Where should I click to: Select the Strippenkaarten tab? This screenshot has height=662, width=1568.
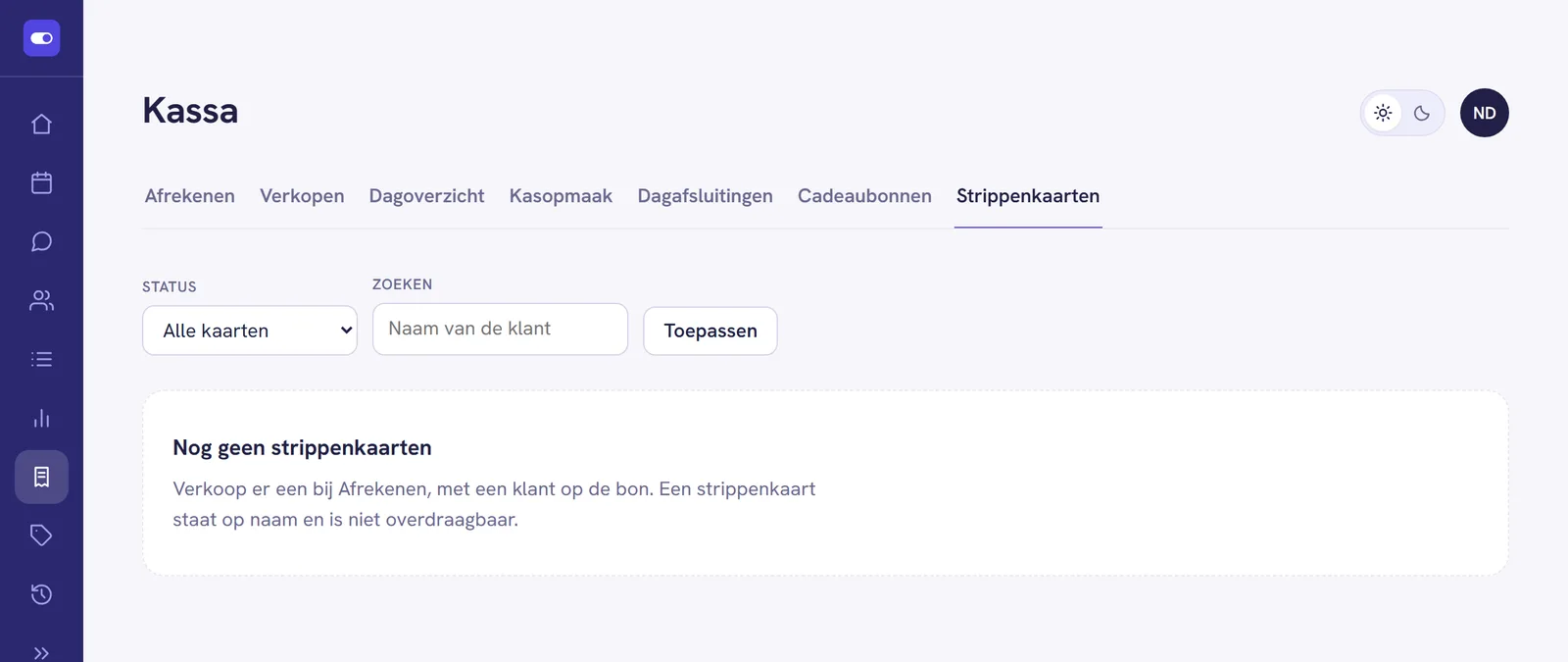[1028, 196]
